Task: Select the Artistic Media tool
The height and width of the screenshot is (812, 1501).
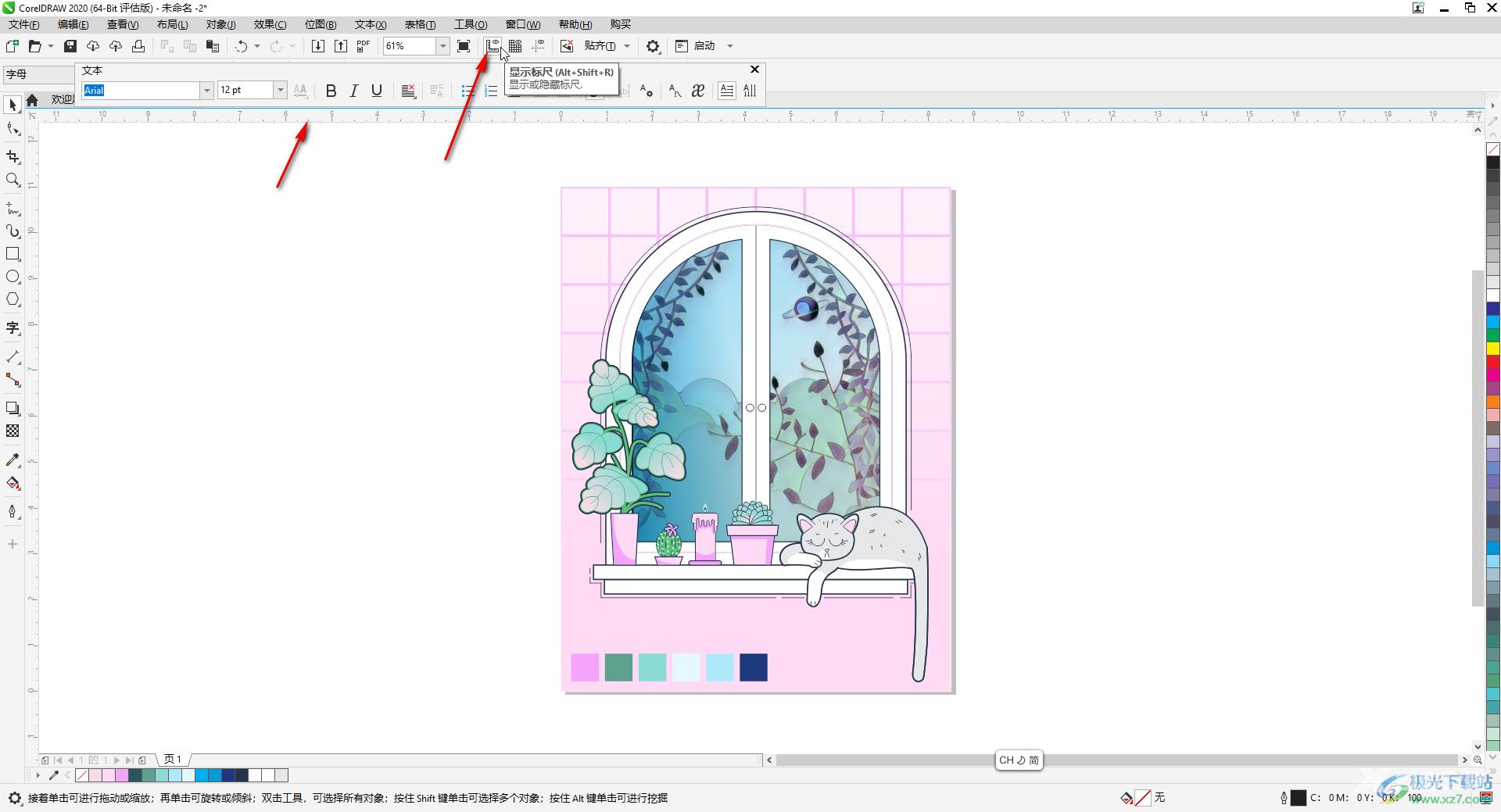Action: (x=13, y=231)
